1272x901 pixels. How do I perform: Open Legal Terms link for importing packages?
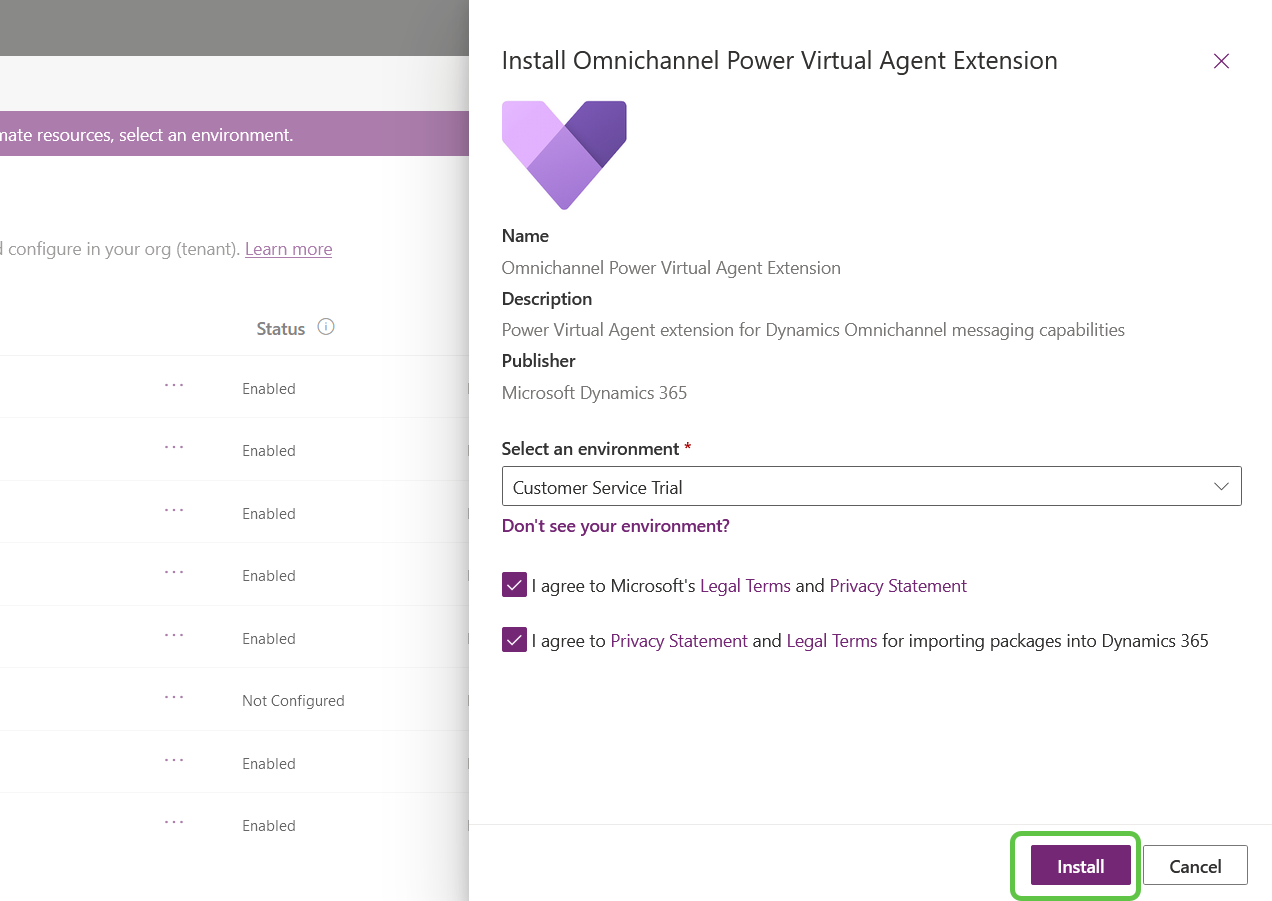(x=831, y=641)
